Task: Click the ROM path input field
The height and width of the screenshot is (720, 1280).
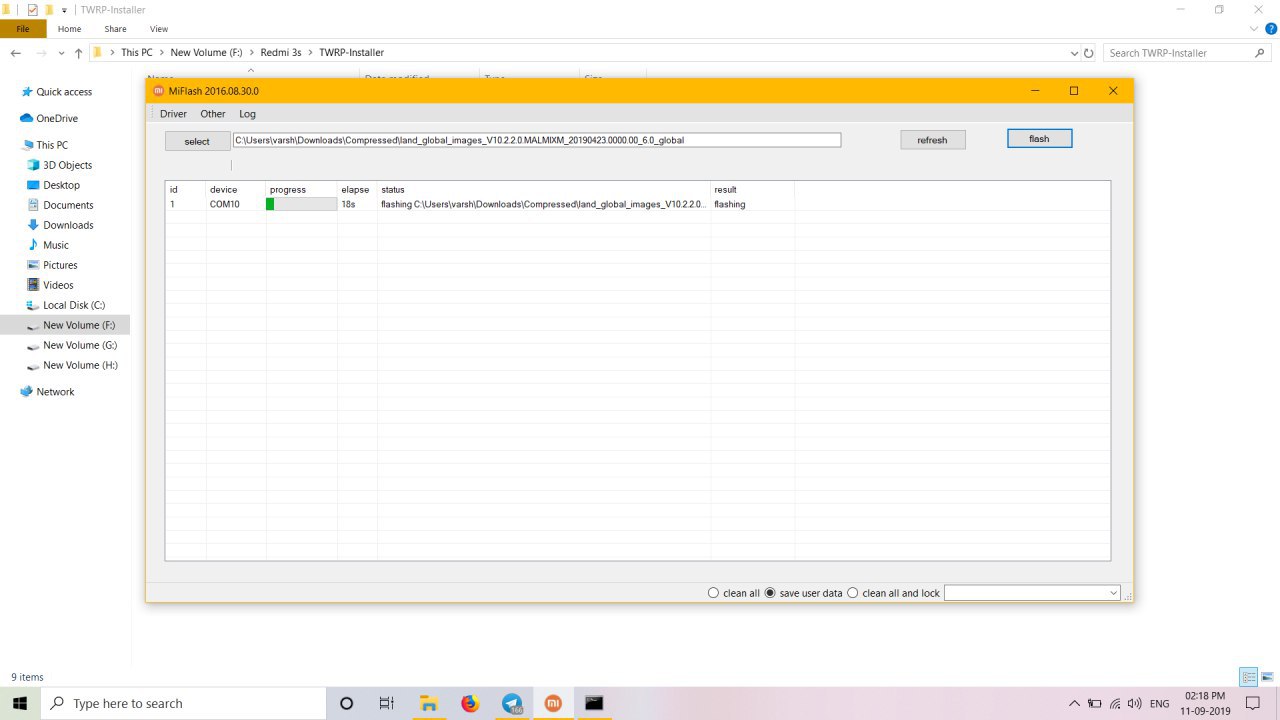Action: [x=536, y=140]
